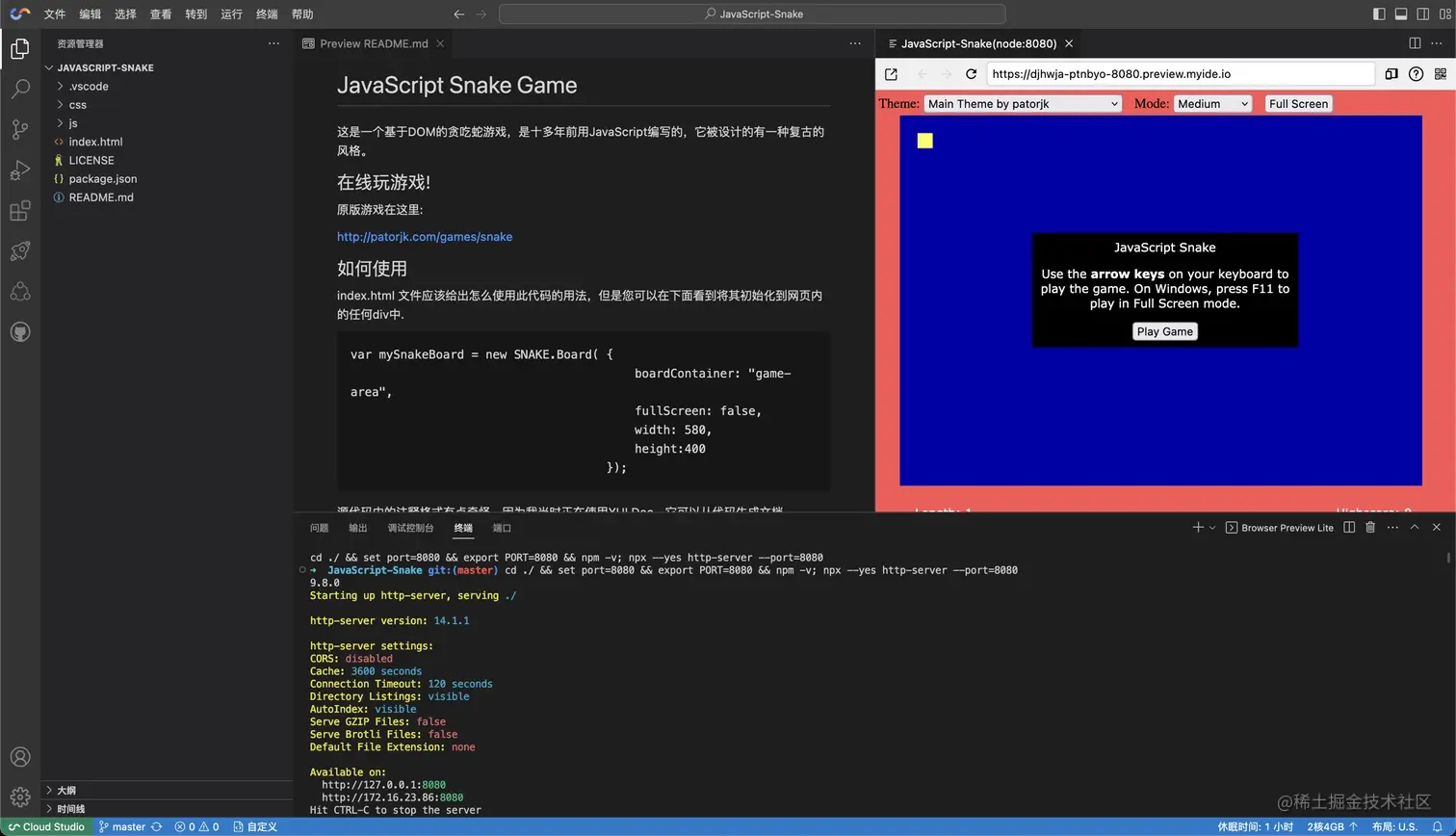Toggle the primary sidebar layout icon
This screenshot has width=1456, height=836.
[x=1379, y=13]
